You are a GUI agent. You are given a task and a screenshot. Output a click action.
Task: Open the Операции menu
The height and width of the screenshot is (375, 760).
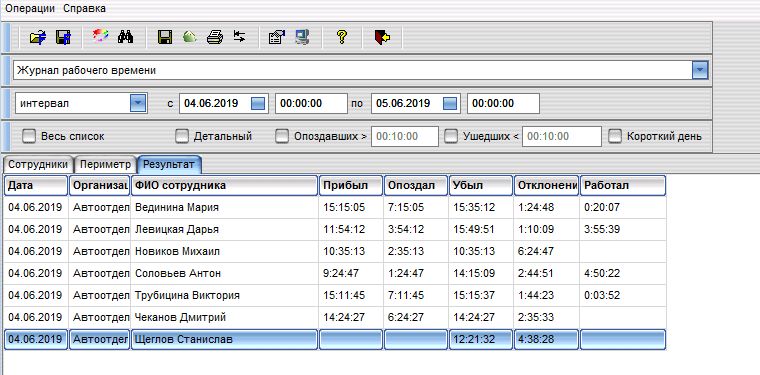30,8
